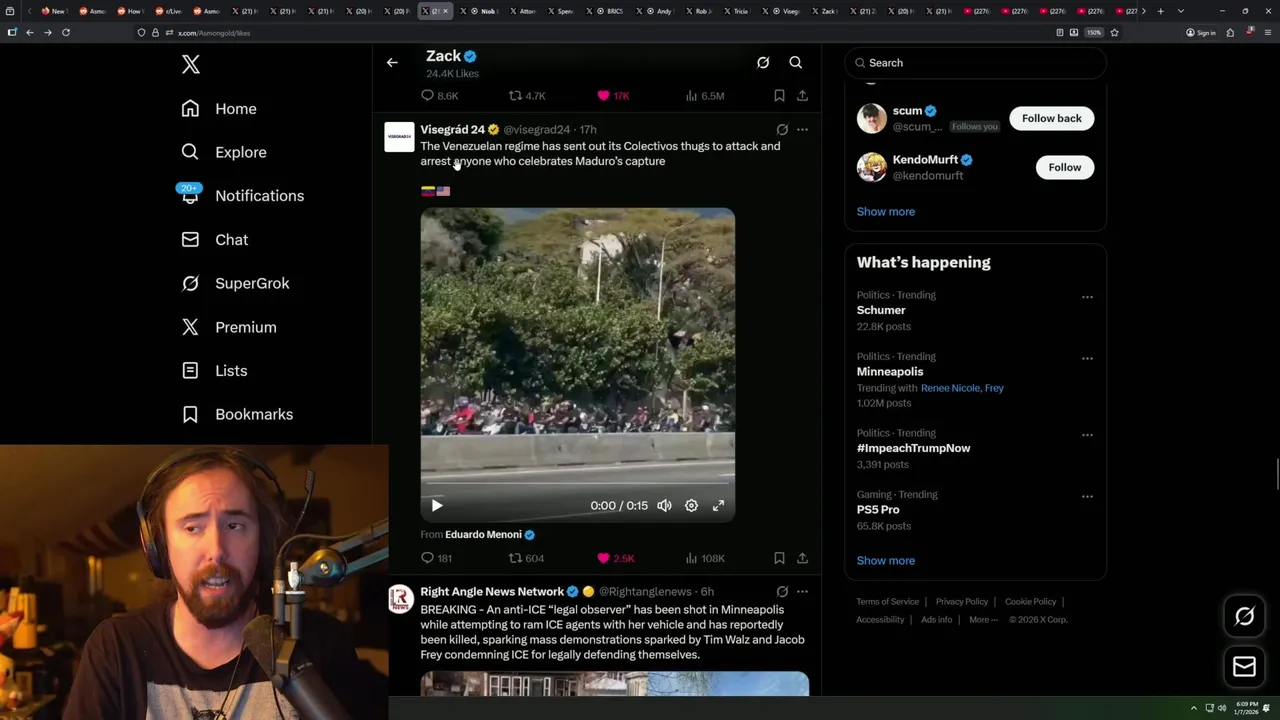Click the reply icon showing 8.6K
This screenshot has width=1280, height=720.
pos(427,96)
